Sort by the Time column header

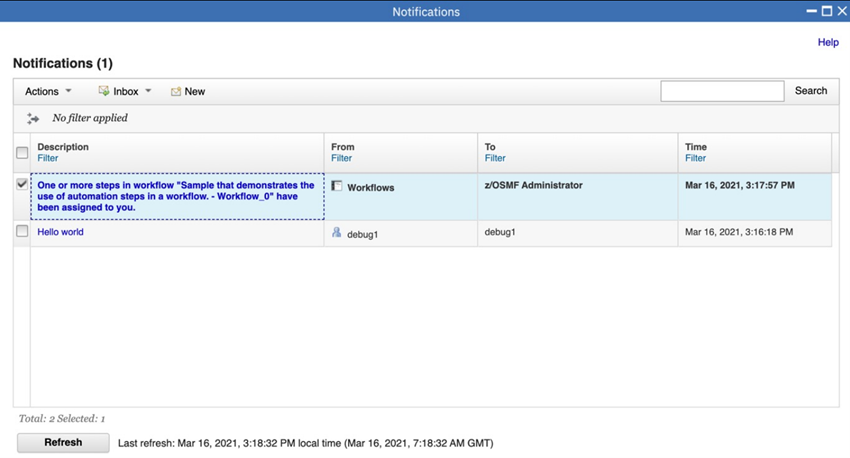coord(696,147)
